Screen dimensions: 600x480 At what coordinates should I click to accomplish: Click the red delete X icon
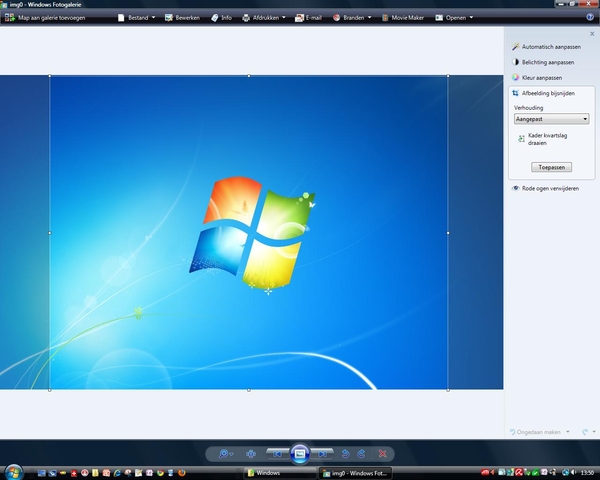click(x=382, y=454)
